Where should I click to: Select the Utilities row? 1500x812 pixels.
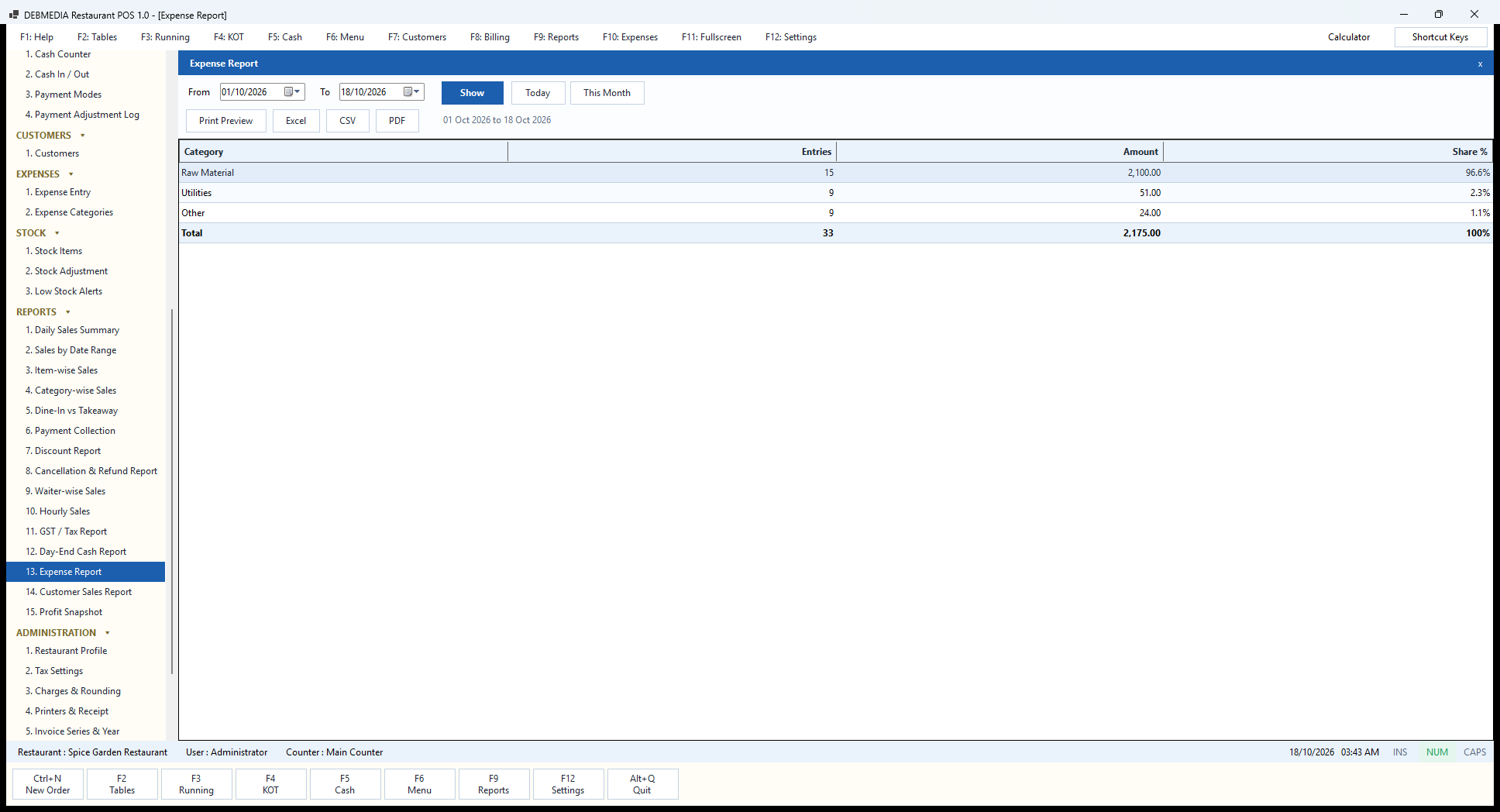tap(835, 193)
